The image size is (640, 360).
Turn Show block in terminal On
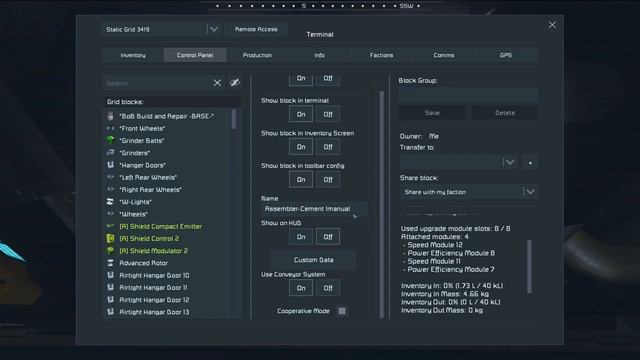coord(301,114)
